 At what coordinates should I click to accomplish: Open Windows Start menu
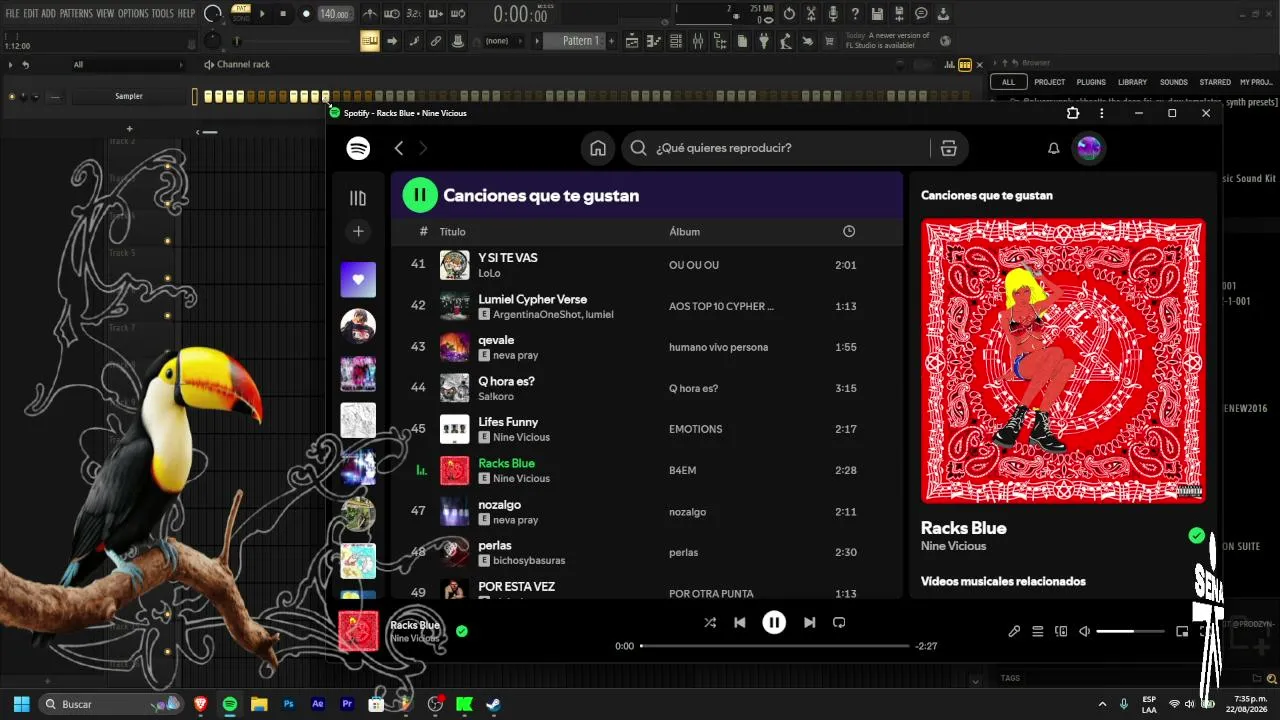point(21,704)
